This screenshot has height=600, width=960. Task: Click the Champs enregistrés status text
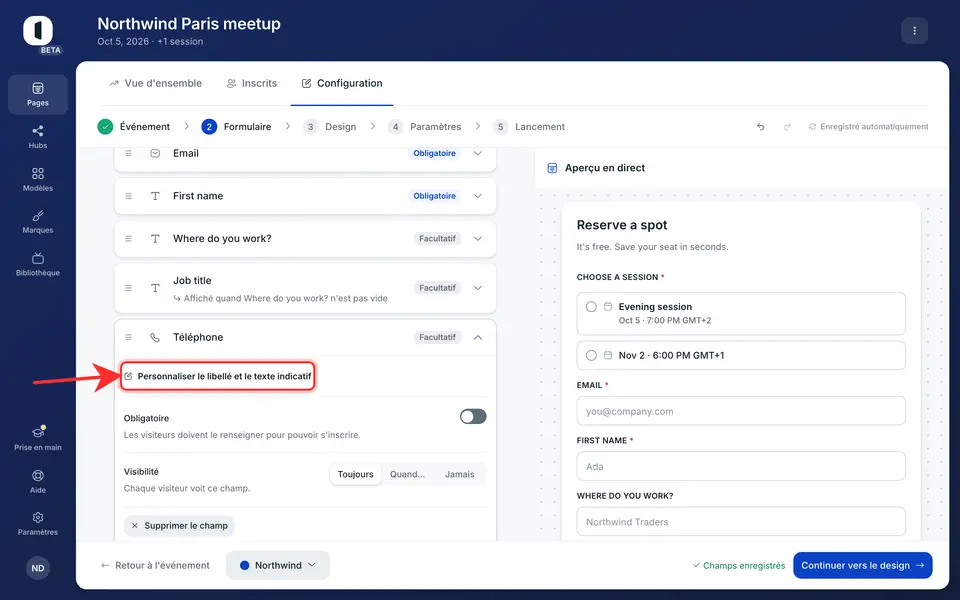739,565
